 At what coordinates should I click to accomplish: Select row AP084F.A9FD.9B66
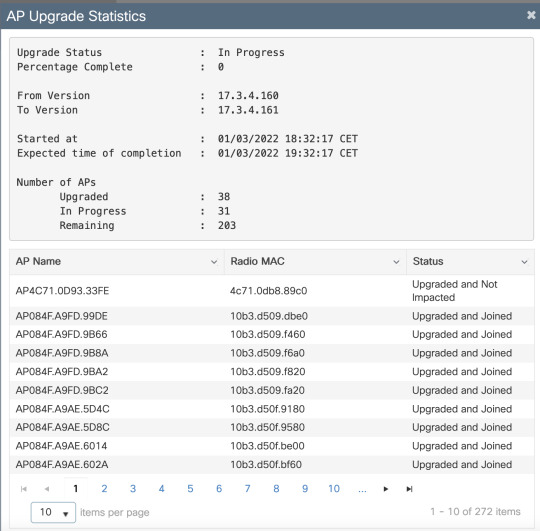coord(272,334)
